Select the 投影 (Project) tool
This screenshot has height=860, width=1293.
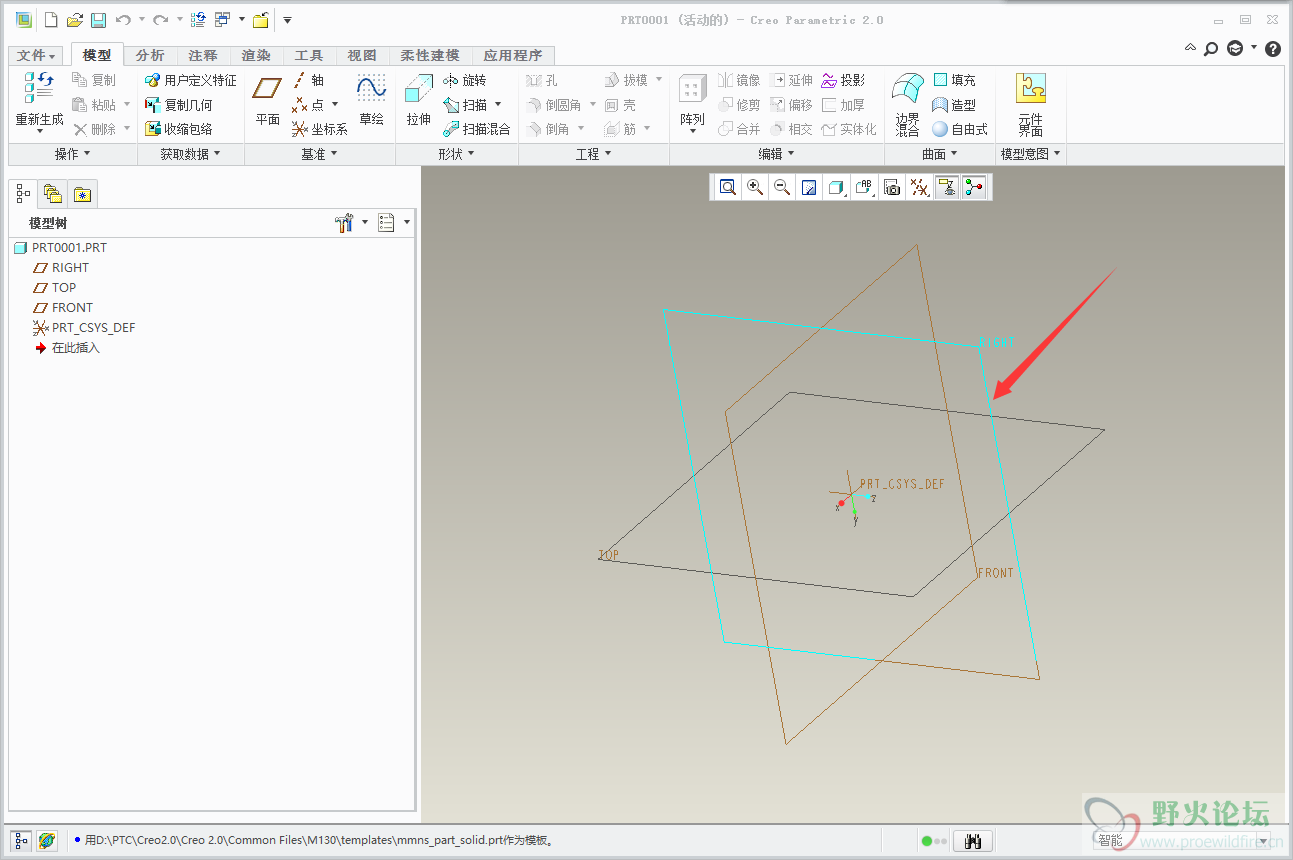[x=843, y=80]
